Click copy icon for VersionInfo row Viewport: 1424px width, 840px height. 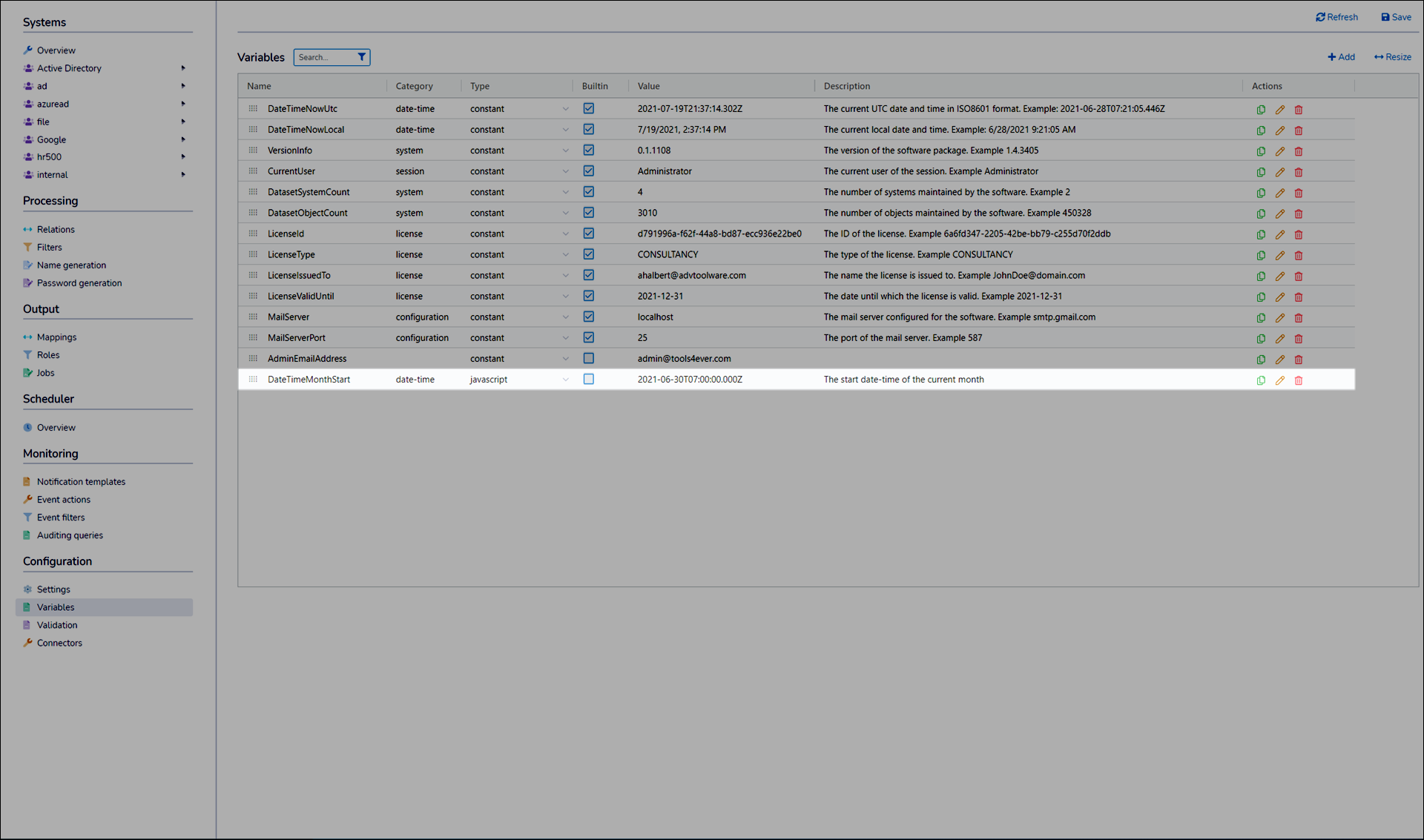[1261, 151]
